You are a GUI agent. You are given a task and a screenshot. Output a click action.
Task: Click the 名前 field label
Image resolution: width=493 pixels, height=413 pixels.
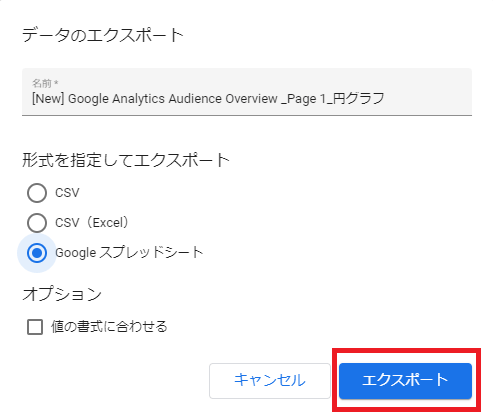click(x=45, y=83)
